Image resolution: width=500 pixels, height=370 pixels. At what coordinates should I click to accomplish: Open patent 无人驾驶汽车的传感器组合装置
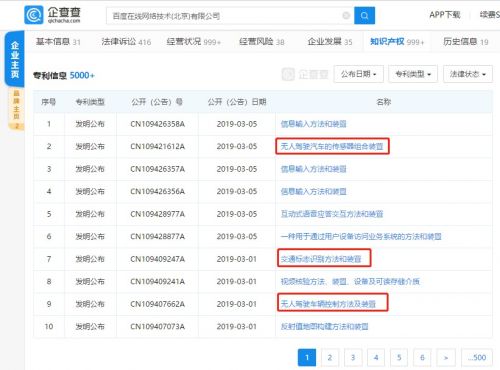click(332, 146)
